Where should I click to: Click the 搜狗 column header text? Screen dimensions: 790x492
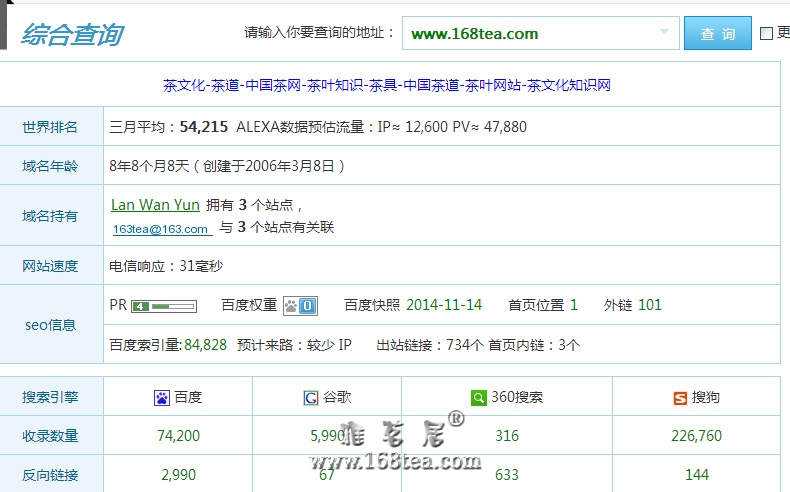[x=705, y=397]
